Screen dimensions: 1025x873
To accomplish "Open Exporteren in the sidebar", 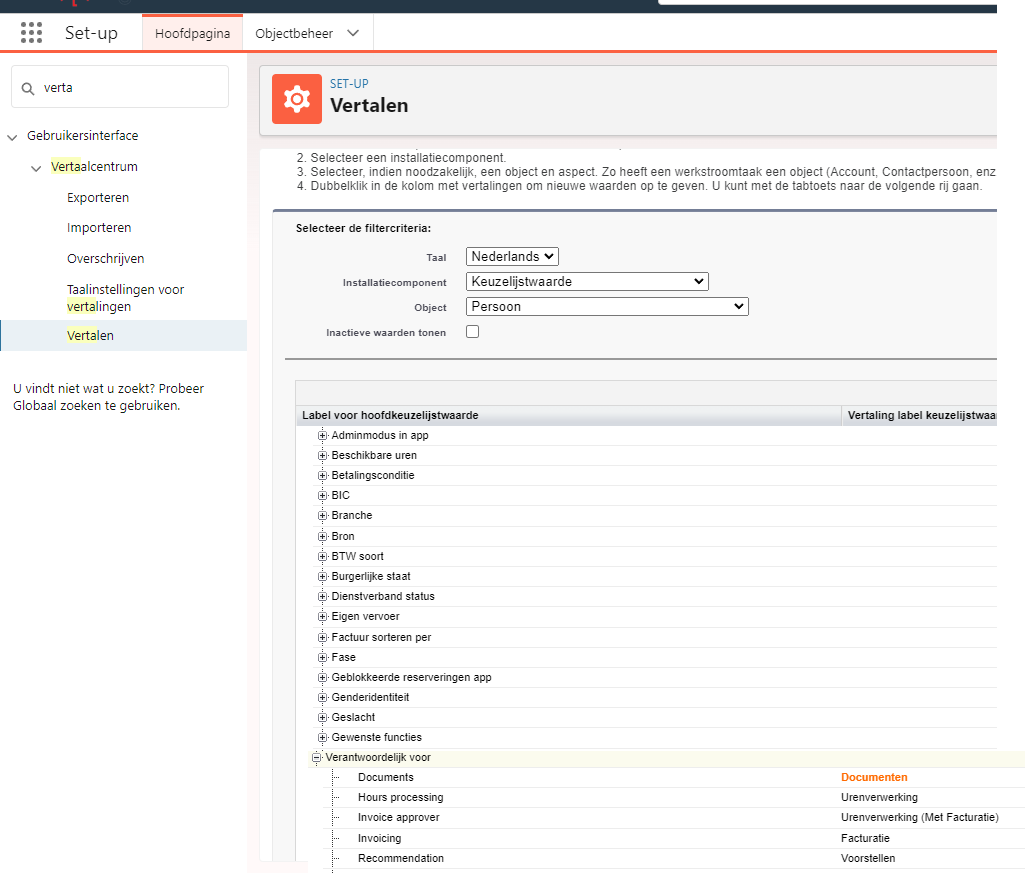I will tap(98, 198).
